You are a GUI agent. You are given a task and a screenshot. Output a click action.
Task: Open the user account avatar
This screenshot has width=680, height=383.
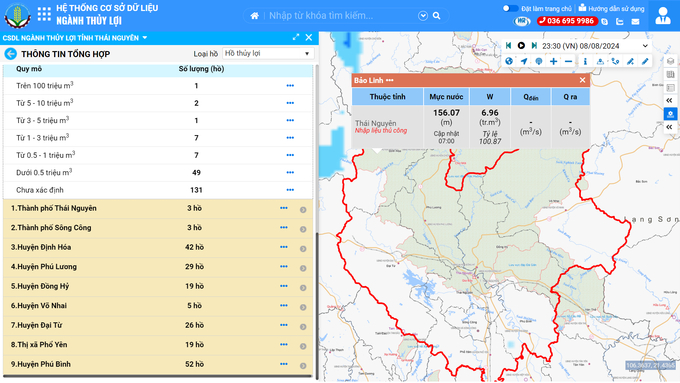(x=663, y=16)
